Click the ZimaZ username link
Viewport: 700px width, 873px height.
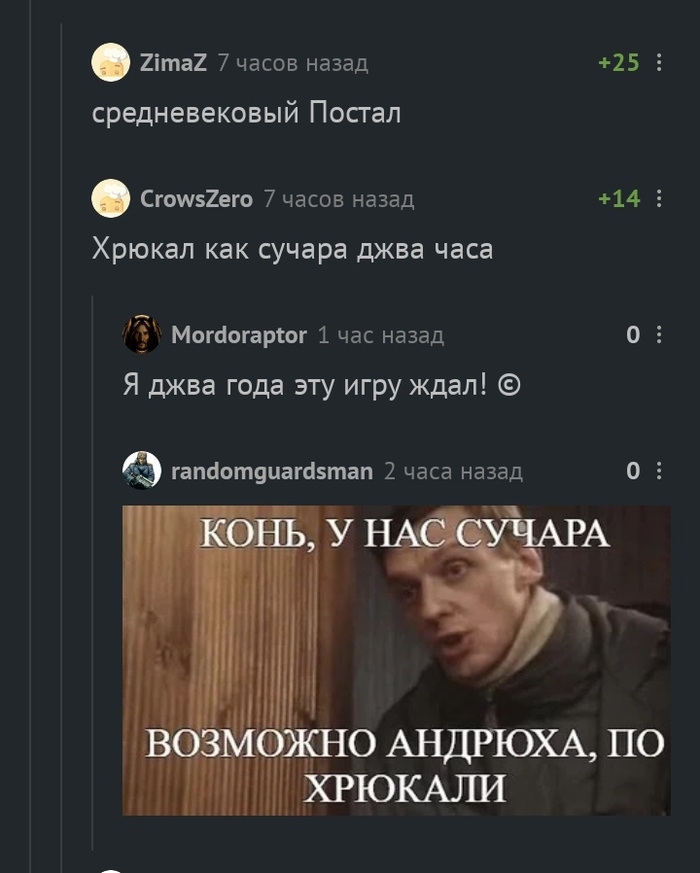tap(173, 62)
